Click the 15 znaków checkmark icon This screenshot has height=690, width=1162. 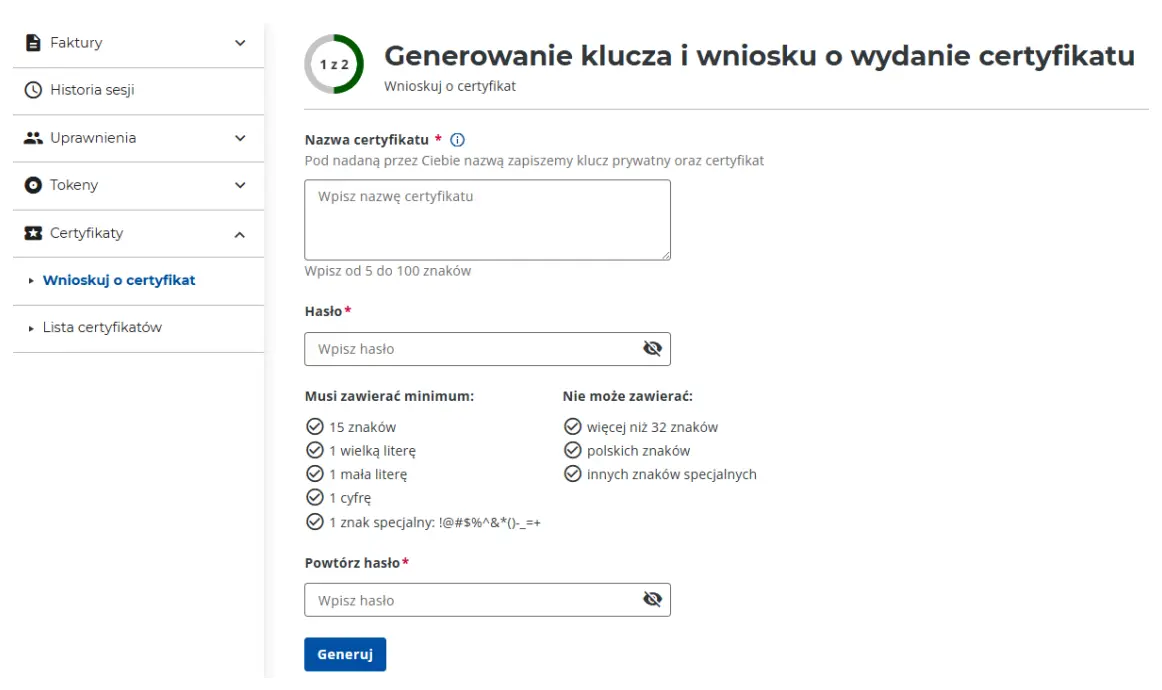[x=315, y=427]
